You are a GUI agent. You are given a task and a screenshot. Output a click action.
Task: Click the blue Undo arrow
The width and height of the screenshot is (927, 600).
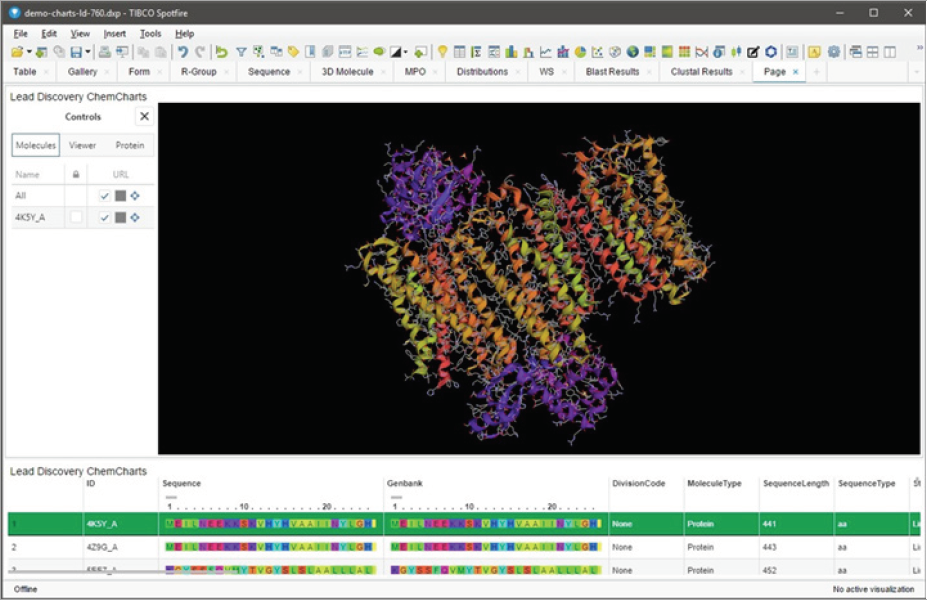183,52
